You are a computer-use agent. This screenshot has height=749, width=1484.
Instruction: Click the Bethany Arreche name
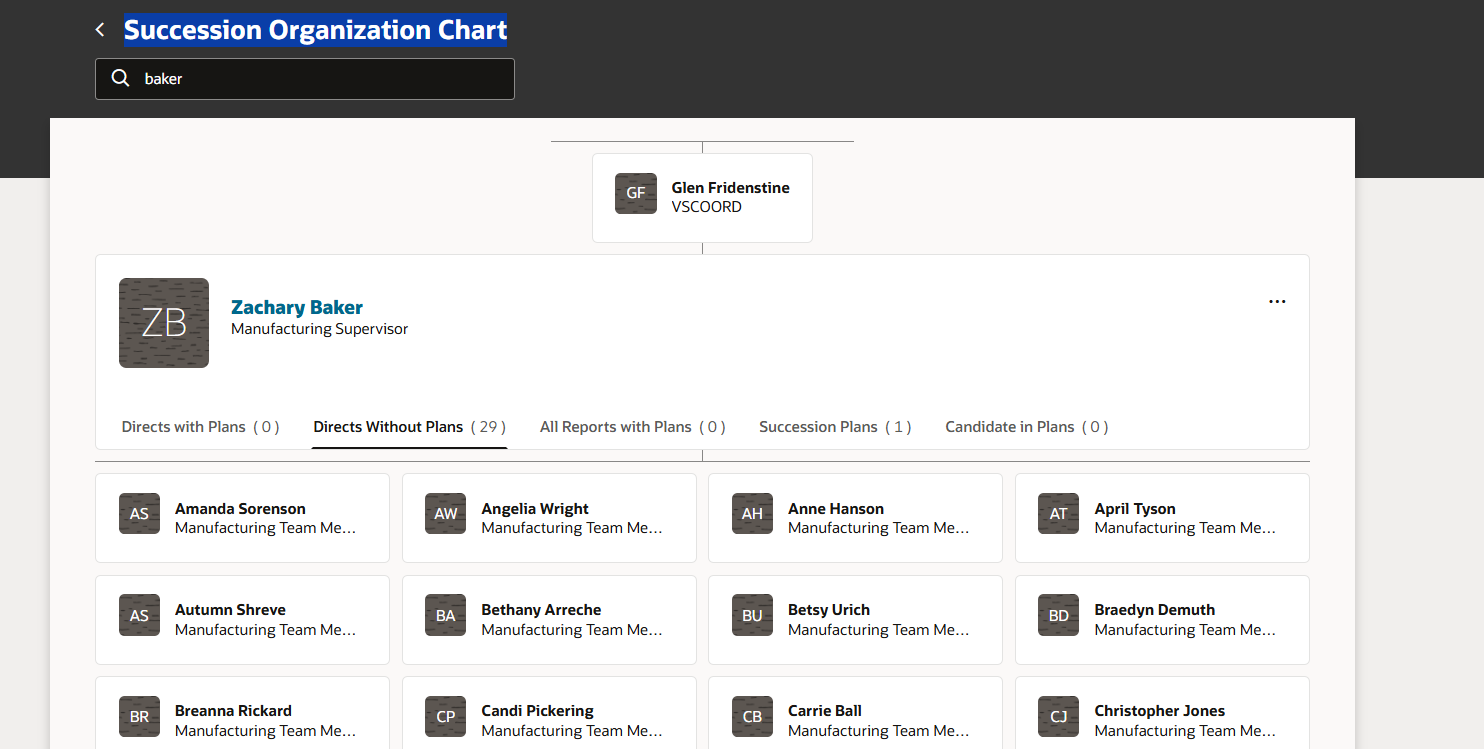(541, 610)
